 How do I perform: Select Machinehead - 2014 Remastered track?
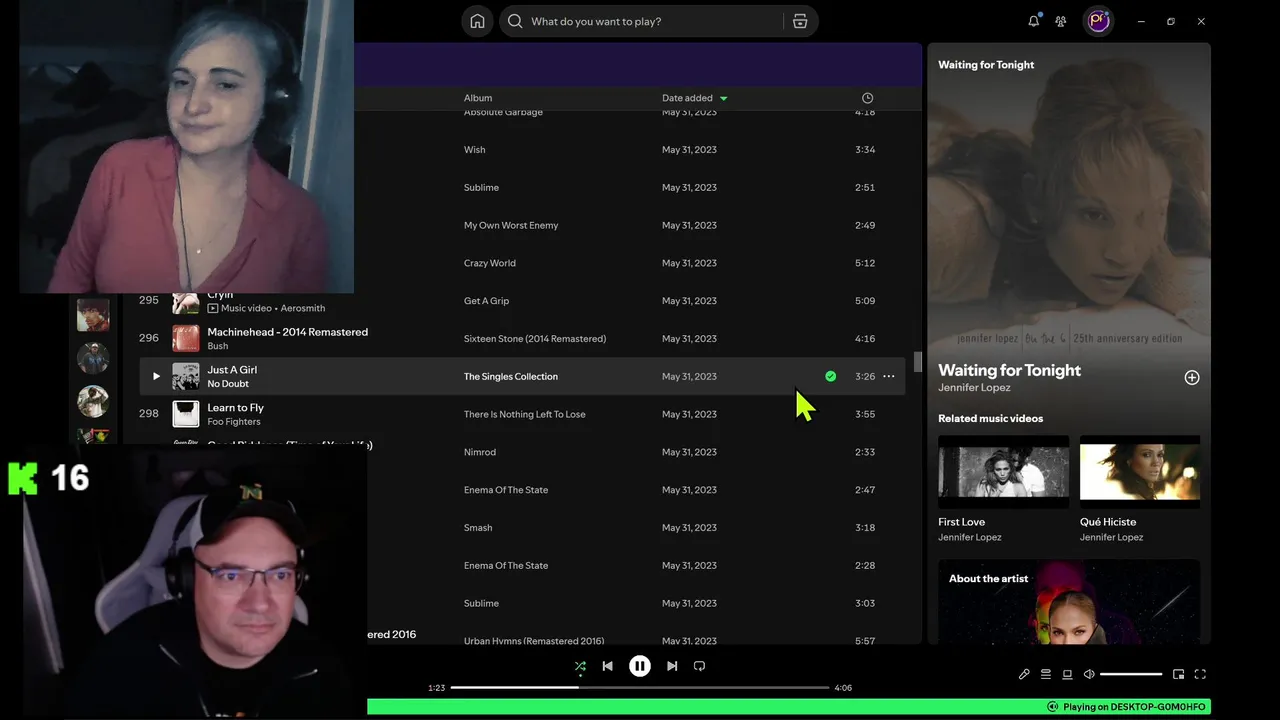(287, 332)
